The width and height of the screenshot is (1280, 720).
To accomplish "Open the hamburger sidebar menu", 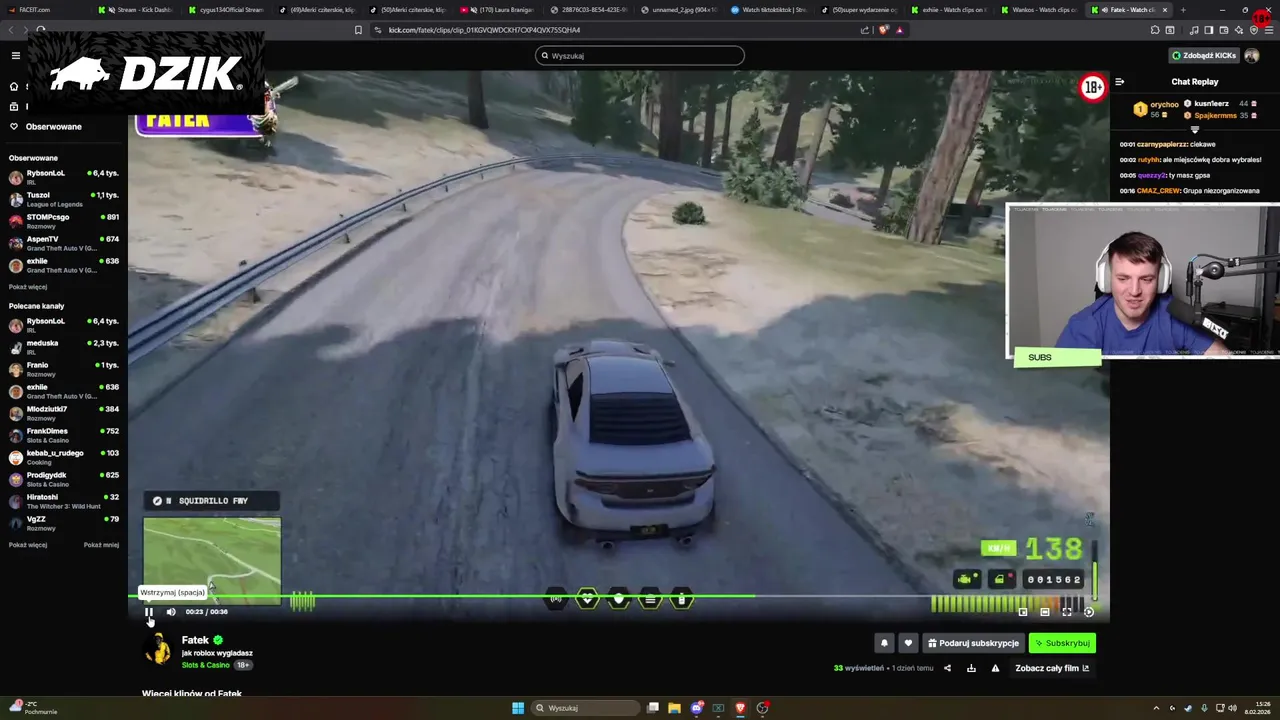I will tap(15, 56).
